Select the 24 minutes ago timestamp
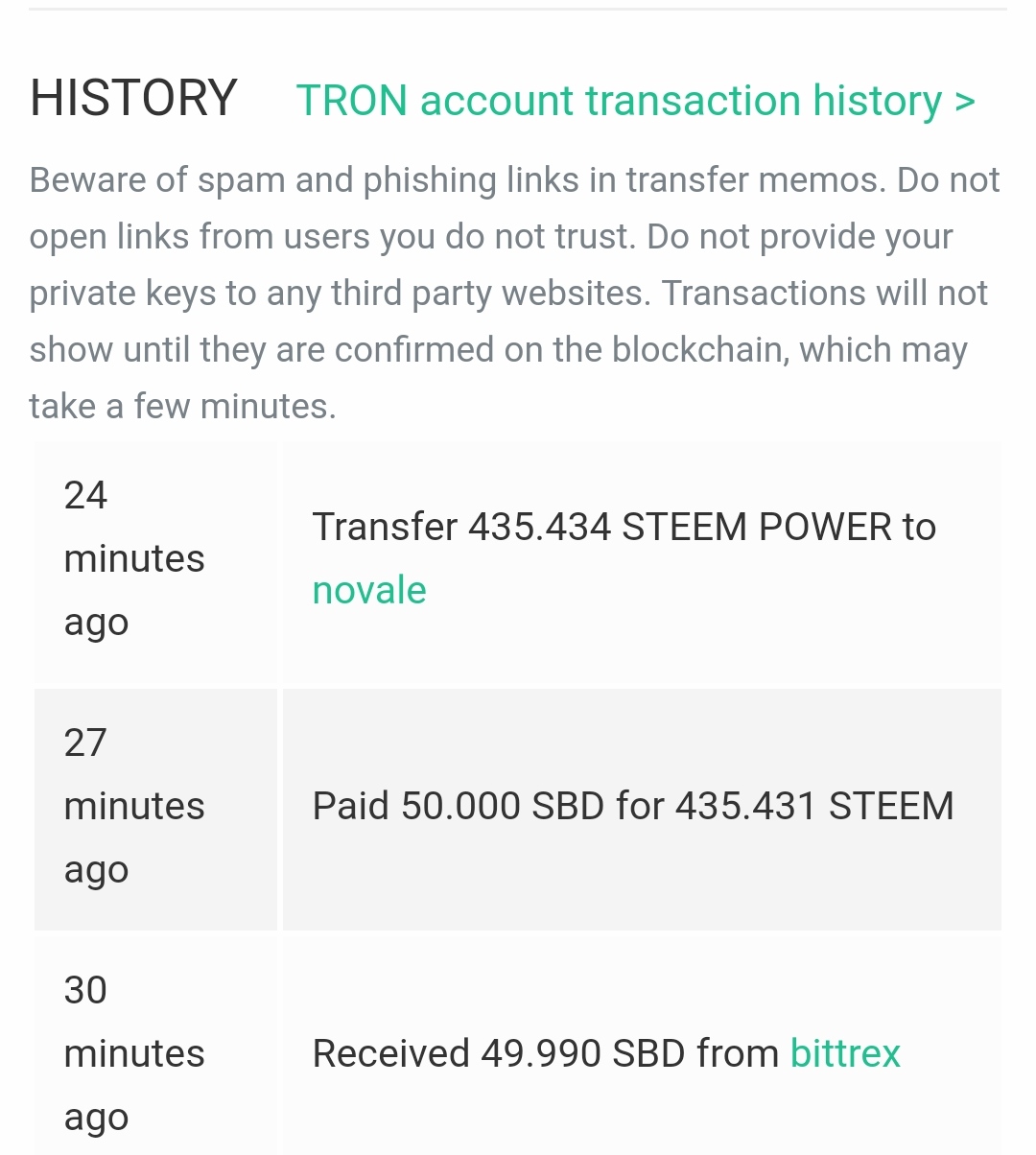The width and height of the screenshot is (1036, 1155). click(x=134, y=558)
